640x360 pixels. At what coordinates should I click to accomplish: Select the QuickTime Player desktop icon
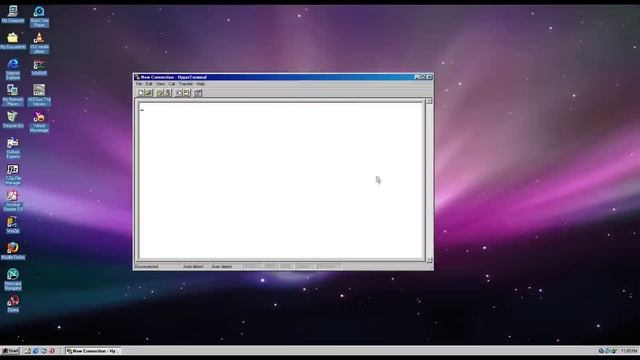pos(39,17)
